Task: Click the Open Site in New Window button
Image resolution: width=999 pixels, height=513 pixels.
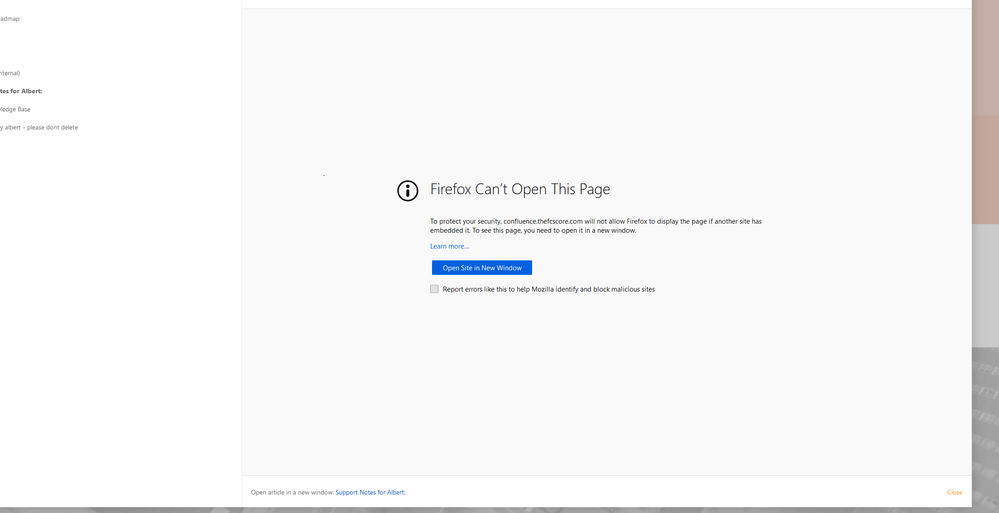Action: click(x=482, y=268)
